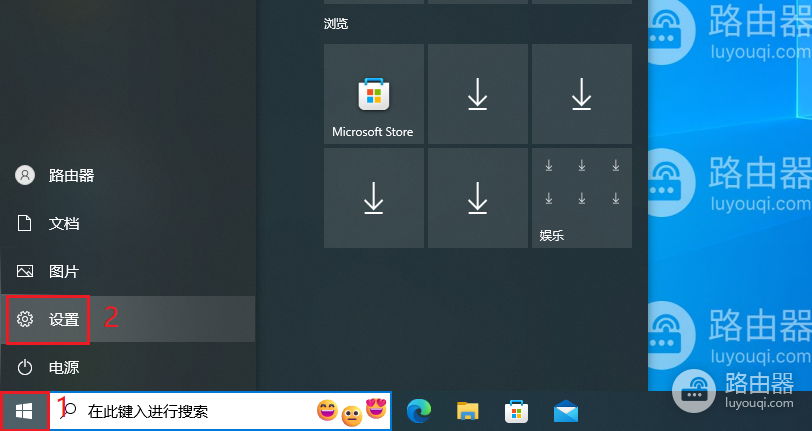Click download tile directly above 娱乐 folder
The width and height of the screenshot is (812, 431).
pos(582,94)
